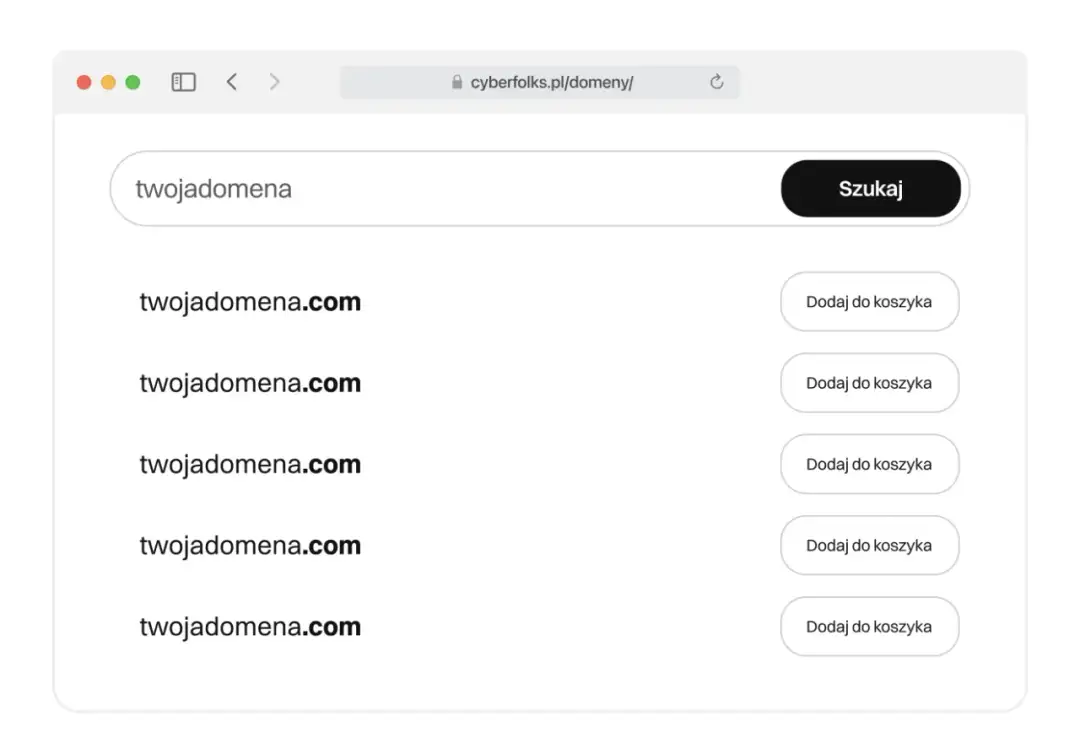
Task: Choose the bottom twojadomena.com listing
Action: pos(250,627)
